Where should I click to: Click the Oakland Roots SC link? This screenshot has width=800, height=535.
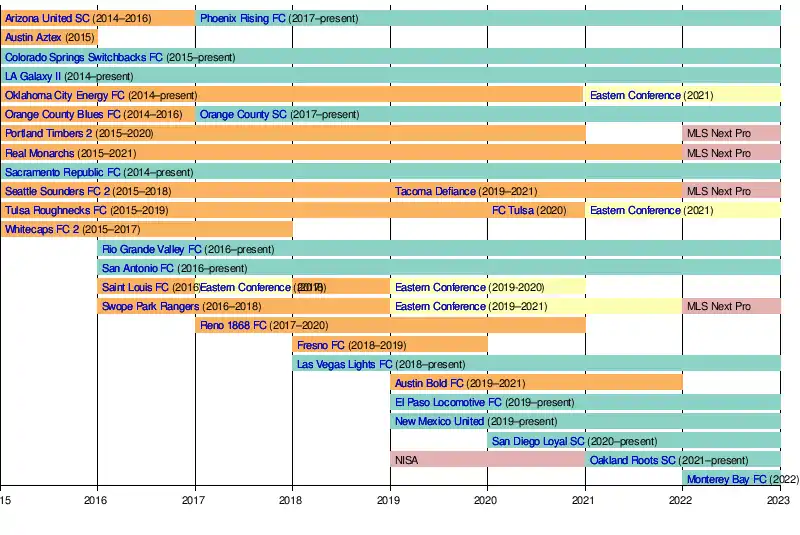tap(632, 460)
